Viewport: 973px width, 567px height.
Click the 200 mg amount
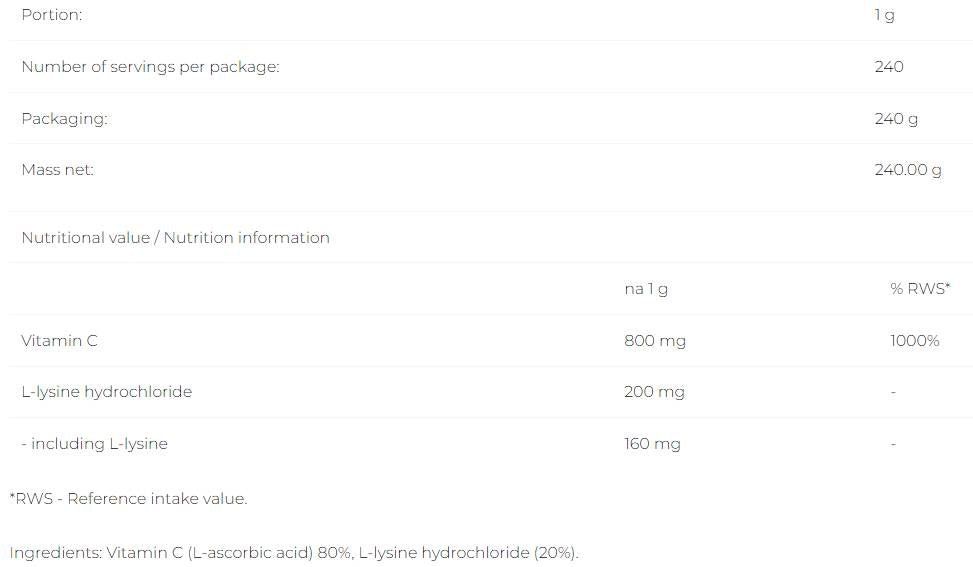pyautogui.click(x=654, y=392)
